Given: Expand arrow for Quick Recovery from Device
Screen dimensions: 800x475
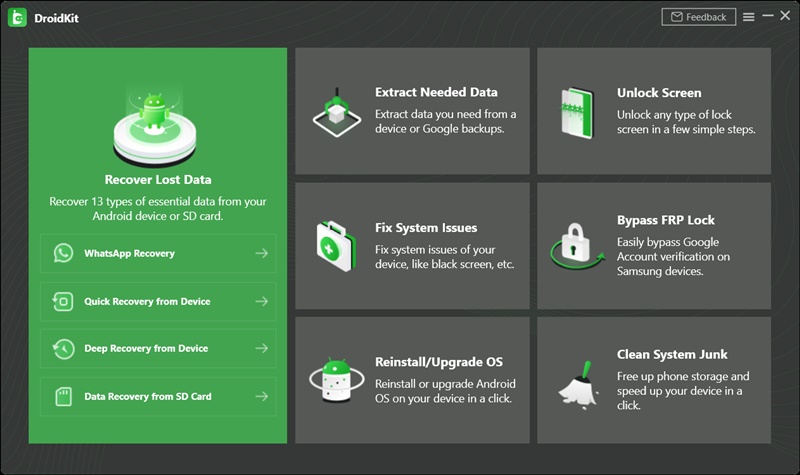Looking at the screenshot, I should pyautogui.click(x=261, y=301).
